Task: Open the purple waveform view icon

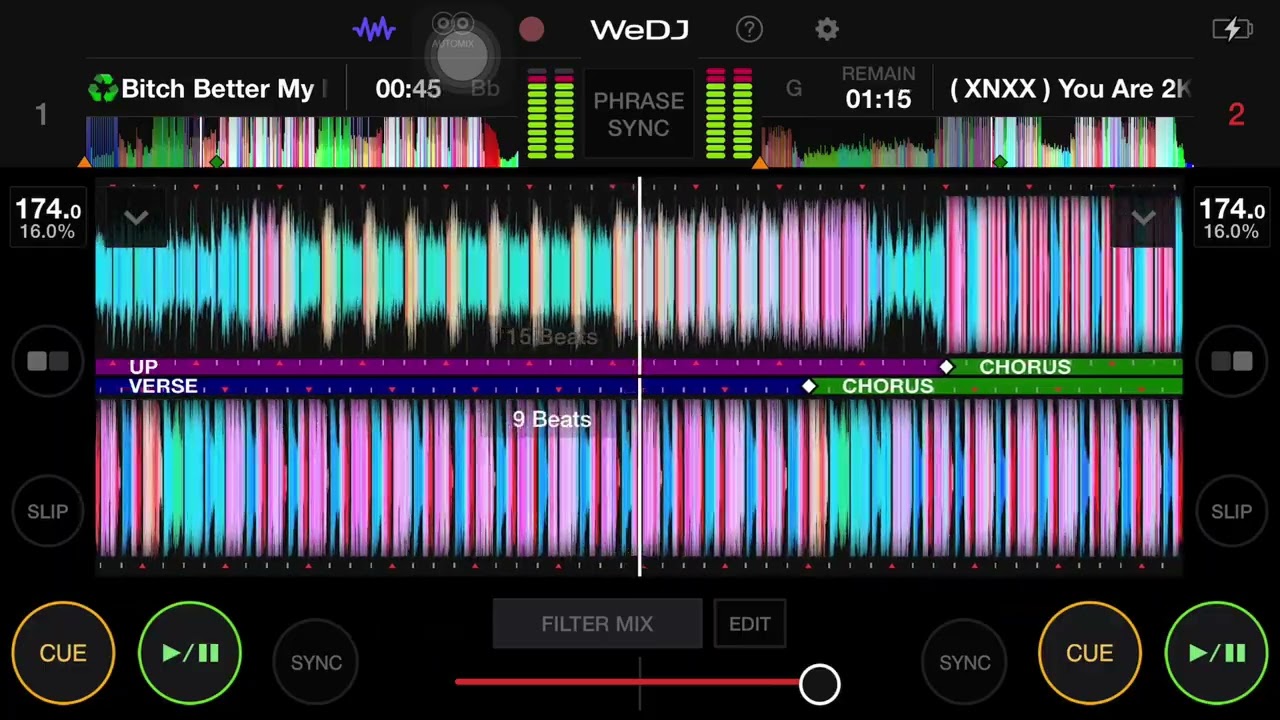Action: [x=374, y=29]
